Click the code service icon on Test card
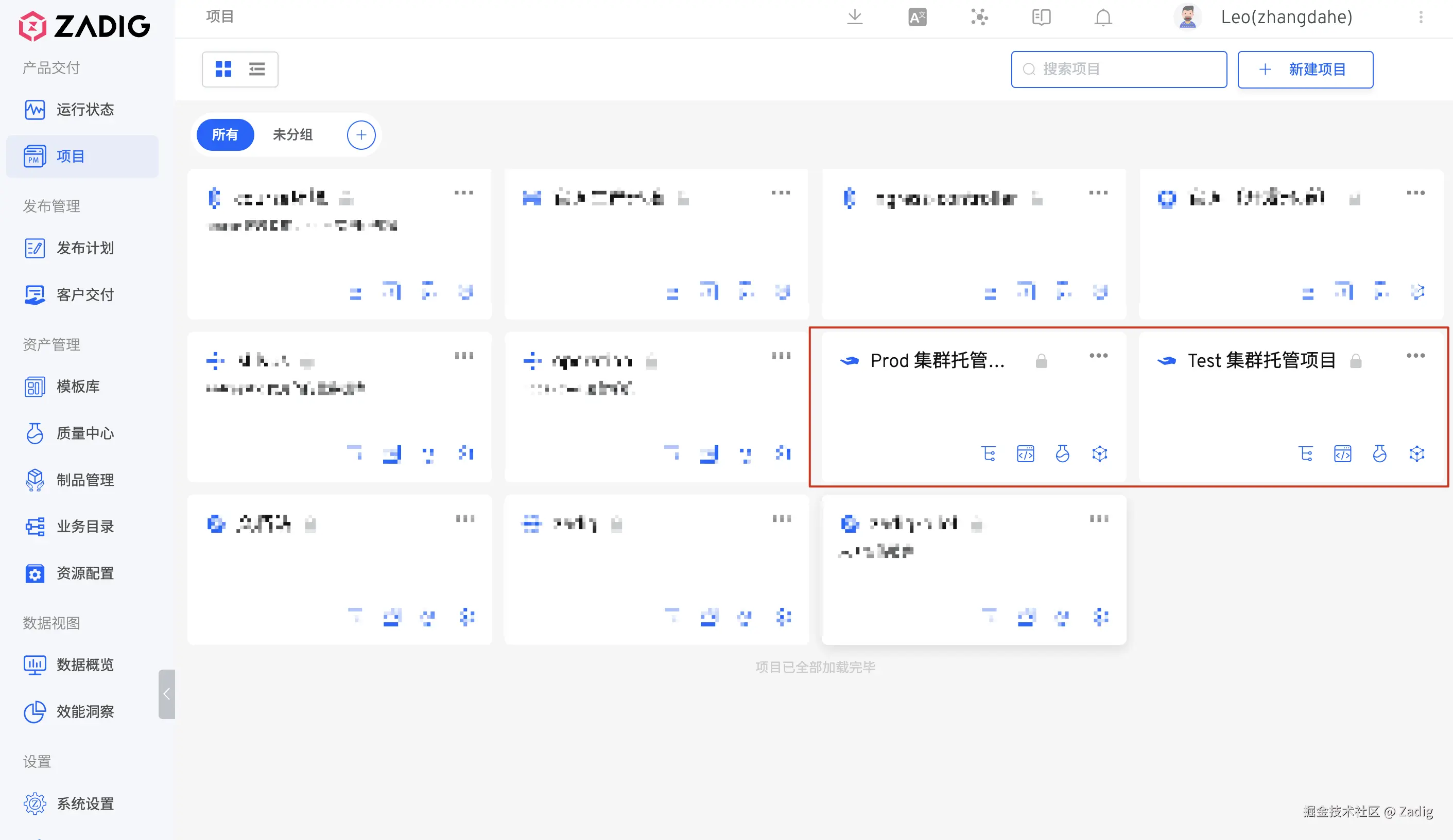This screenshot has width=1453, height=840. click(1342, 454)
